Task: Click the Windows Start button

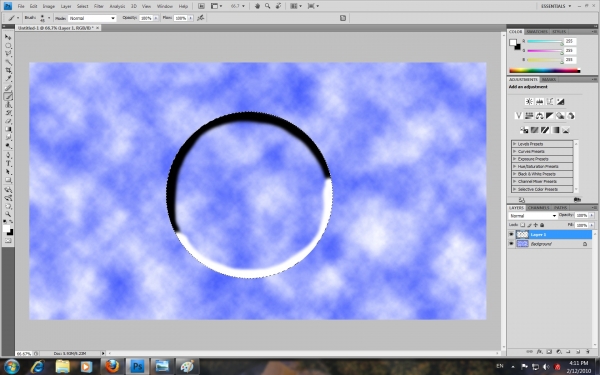Action: 11,366
